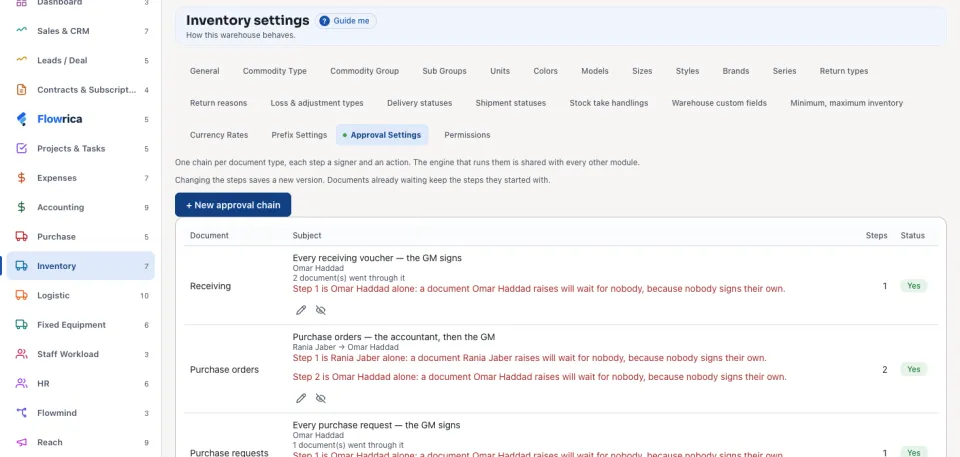Viewport: 960px width, 457px height.
Task: Click the Yes status badge for Purchase orders
Action: point(913,369)
